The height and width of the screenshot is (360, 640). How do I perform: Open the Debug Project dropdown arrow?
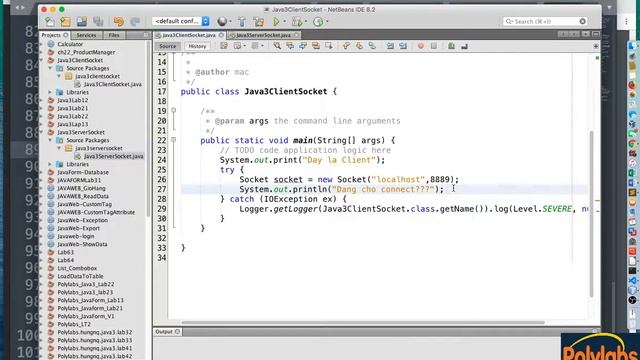point(306,22)
